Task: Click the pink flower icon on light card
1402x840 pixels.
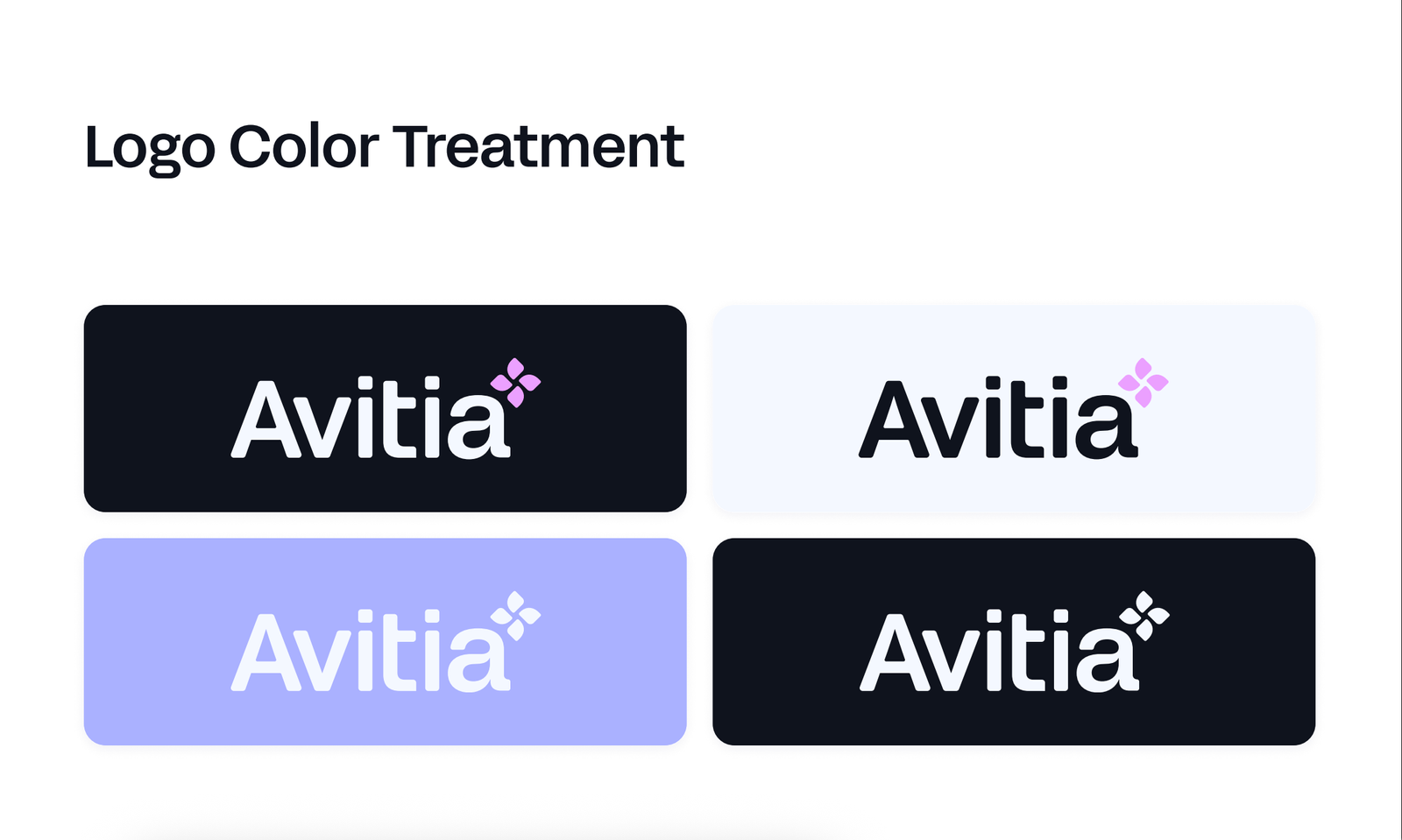Action: pos(1143,383)
